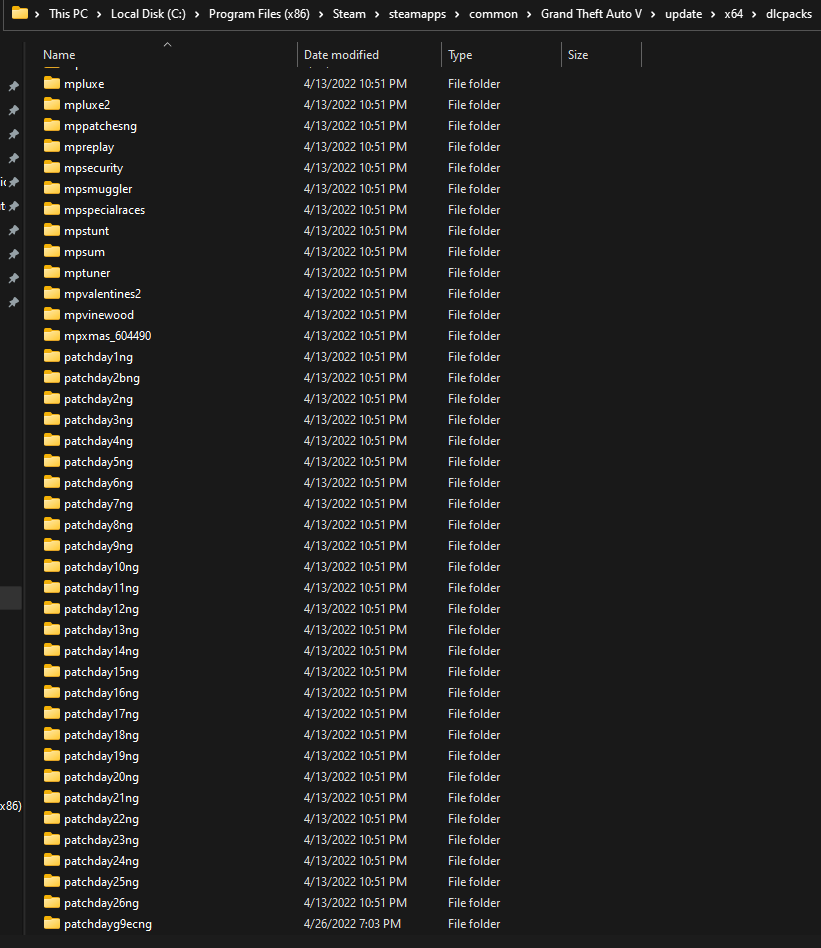821x948 pixels.
Task: Click the patchday2bng folder icon
Action: point(52,378)
